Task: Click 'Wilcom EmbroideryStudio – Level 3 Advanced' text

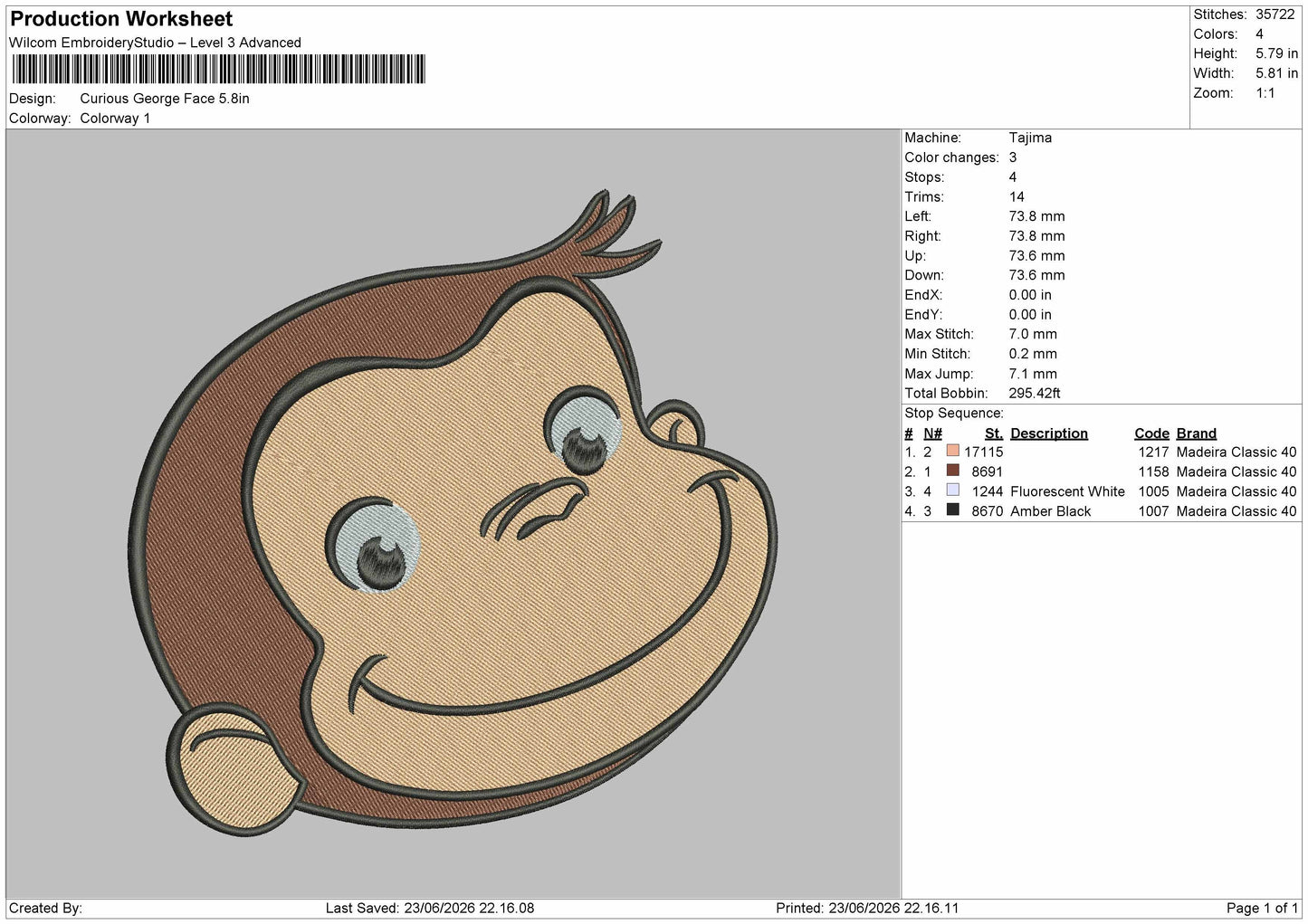Action: pyautogui.click(x=155, y=43)
